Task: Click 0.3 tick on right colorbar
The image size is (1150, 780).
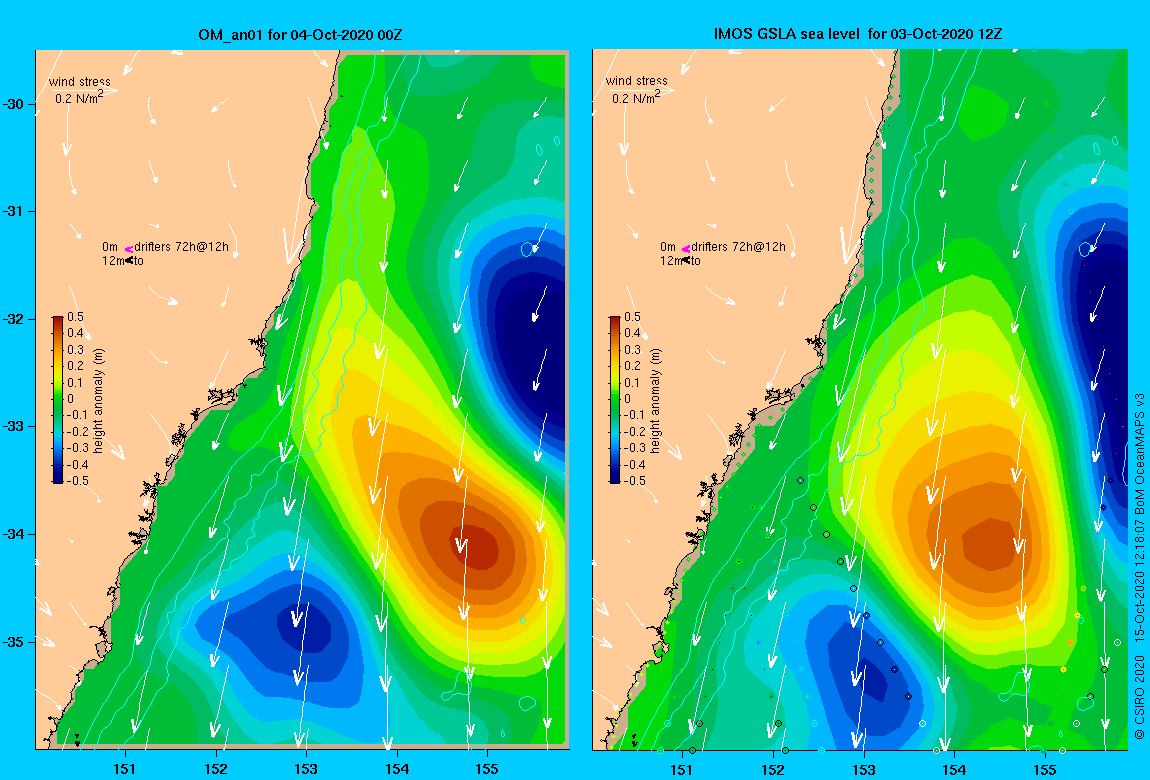Action: [632, 350]
